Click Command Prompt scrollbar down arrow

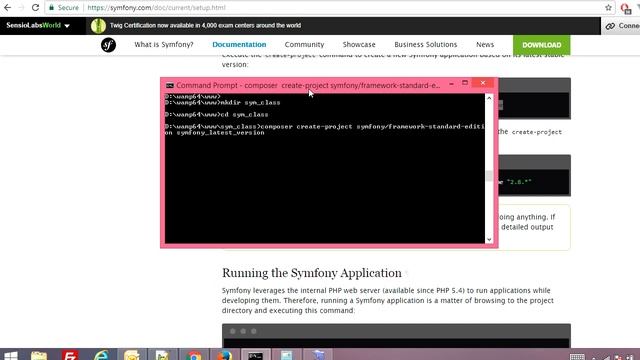(x=489, y=240)
